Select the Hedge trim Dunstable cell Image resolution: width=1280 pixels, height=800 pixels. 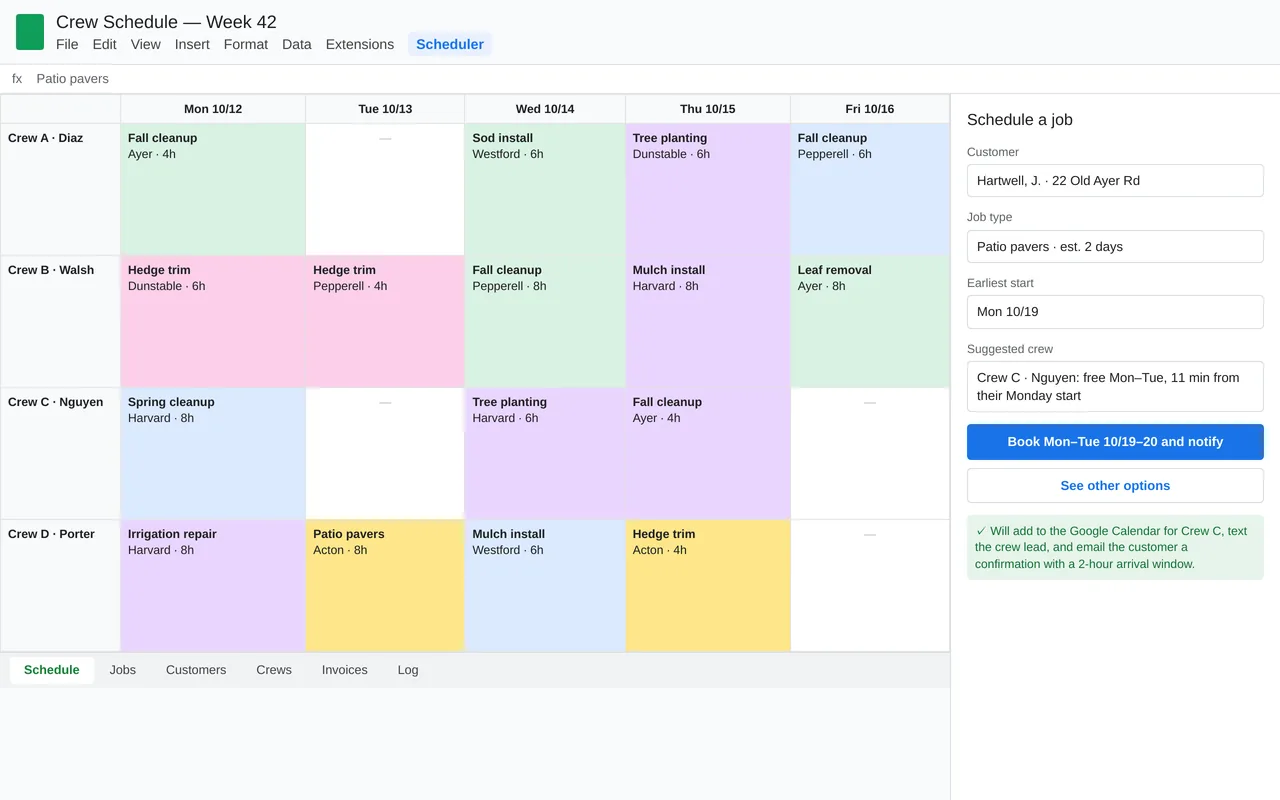click(213, 322)
